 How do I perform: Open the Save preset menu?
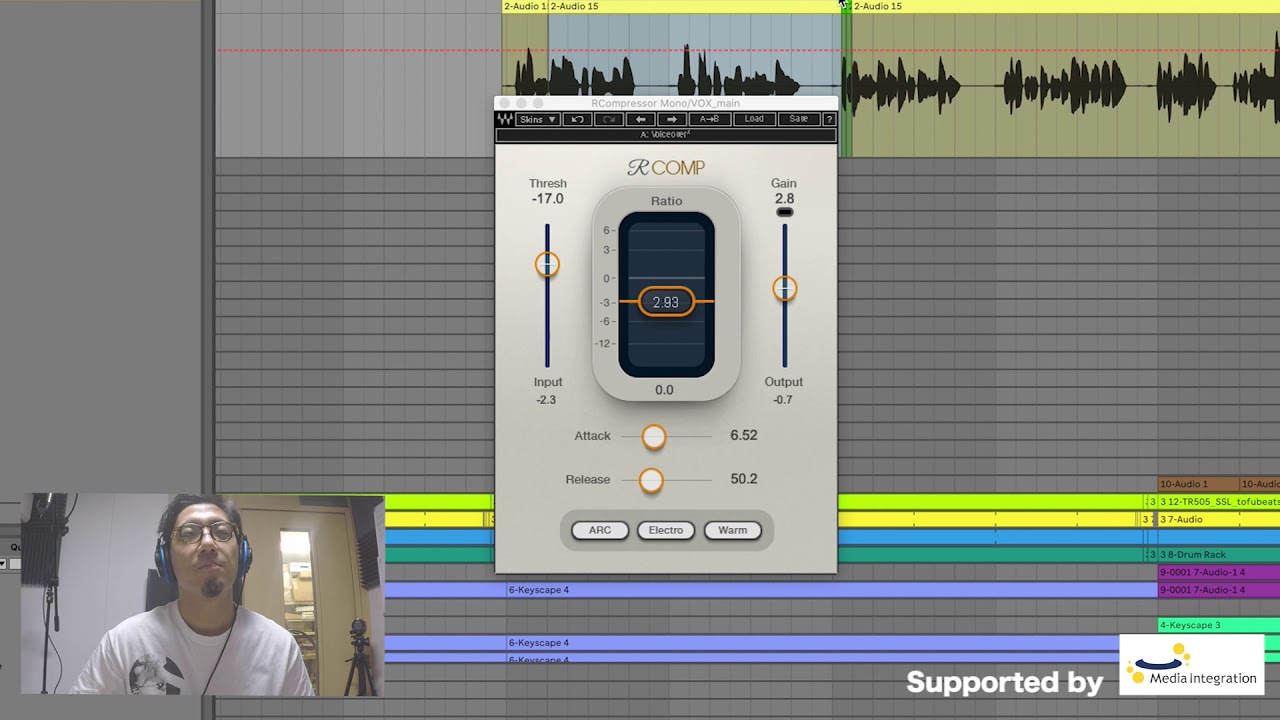798,119
